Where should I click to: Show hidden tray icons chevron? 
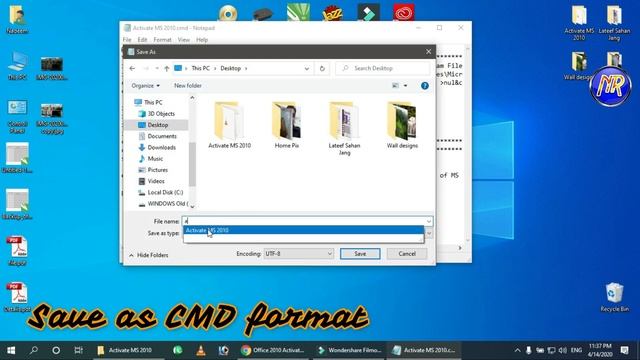[517, 350]
